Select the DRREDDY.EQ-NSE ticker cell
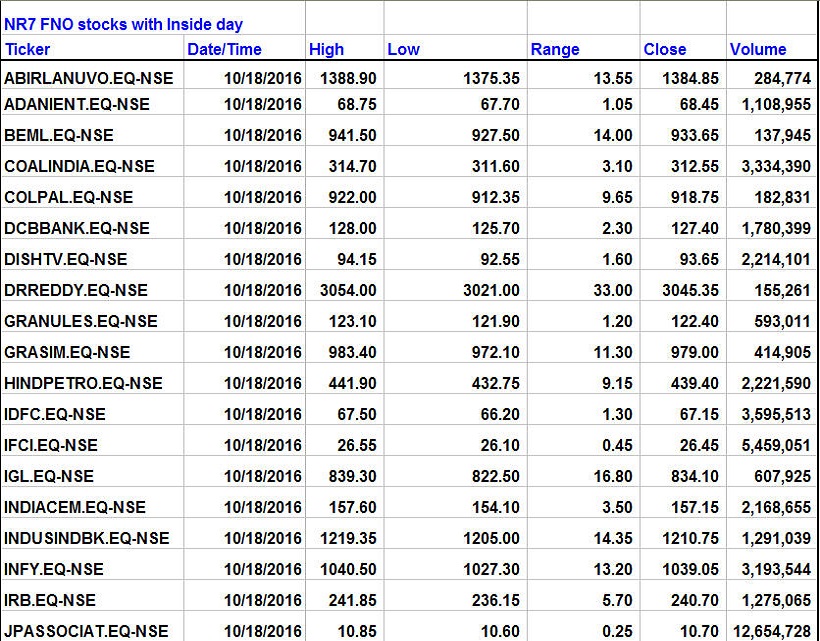Image resolution: width=820 pixels, height=641 pixels. coord(76,290)
